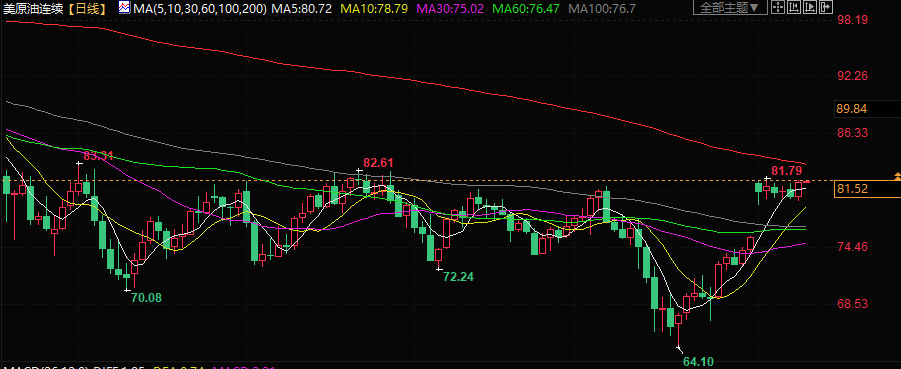The width and height of the screenshot is (901, 369).
Task: Select the MA5:80.72 white legend
Action: coord(302,8)
